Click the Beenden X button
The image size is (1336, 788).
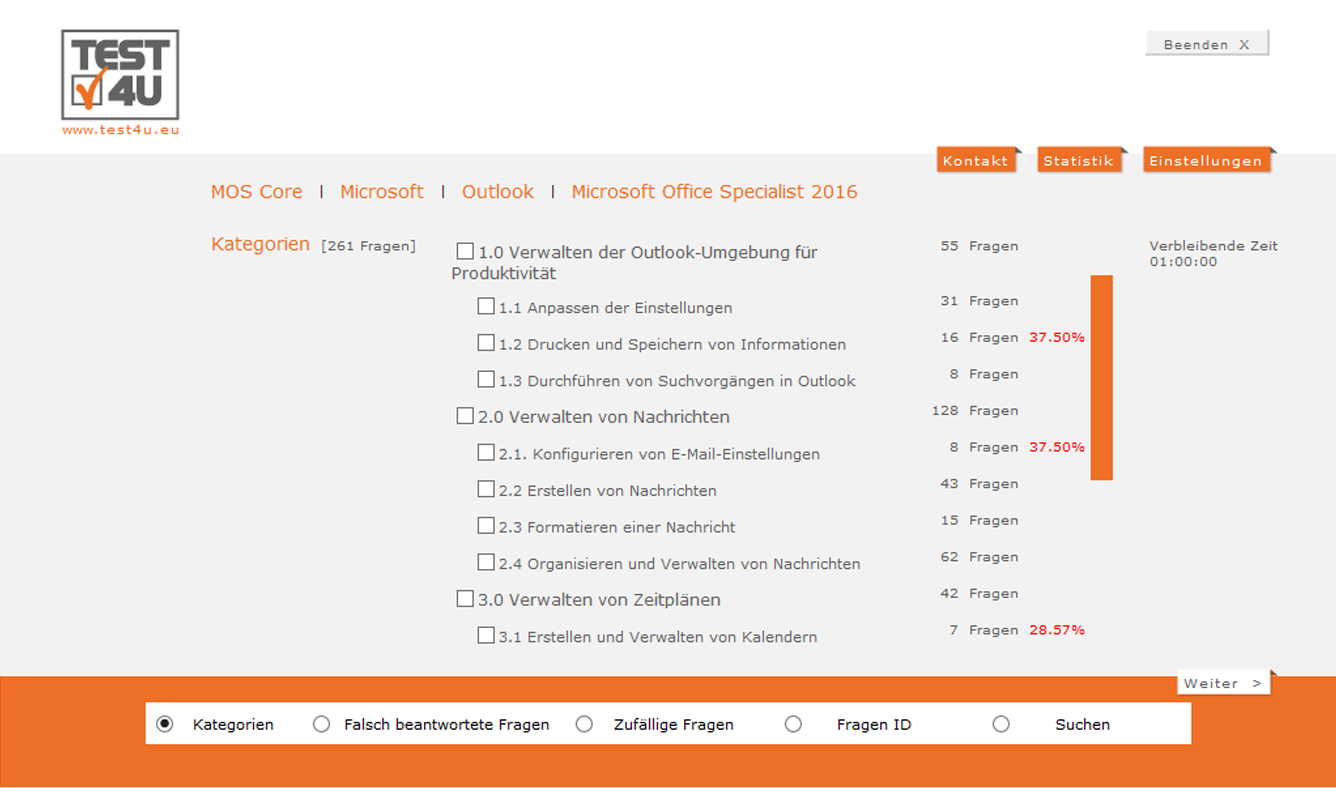(1207, 44)
